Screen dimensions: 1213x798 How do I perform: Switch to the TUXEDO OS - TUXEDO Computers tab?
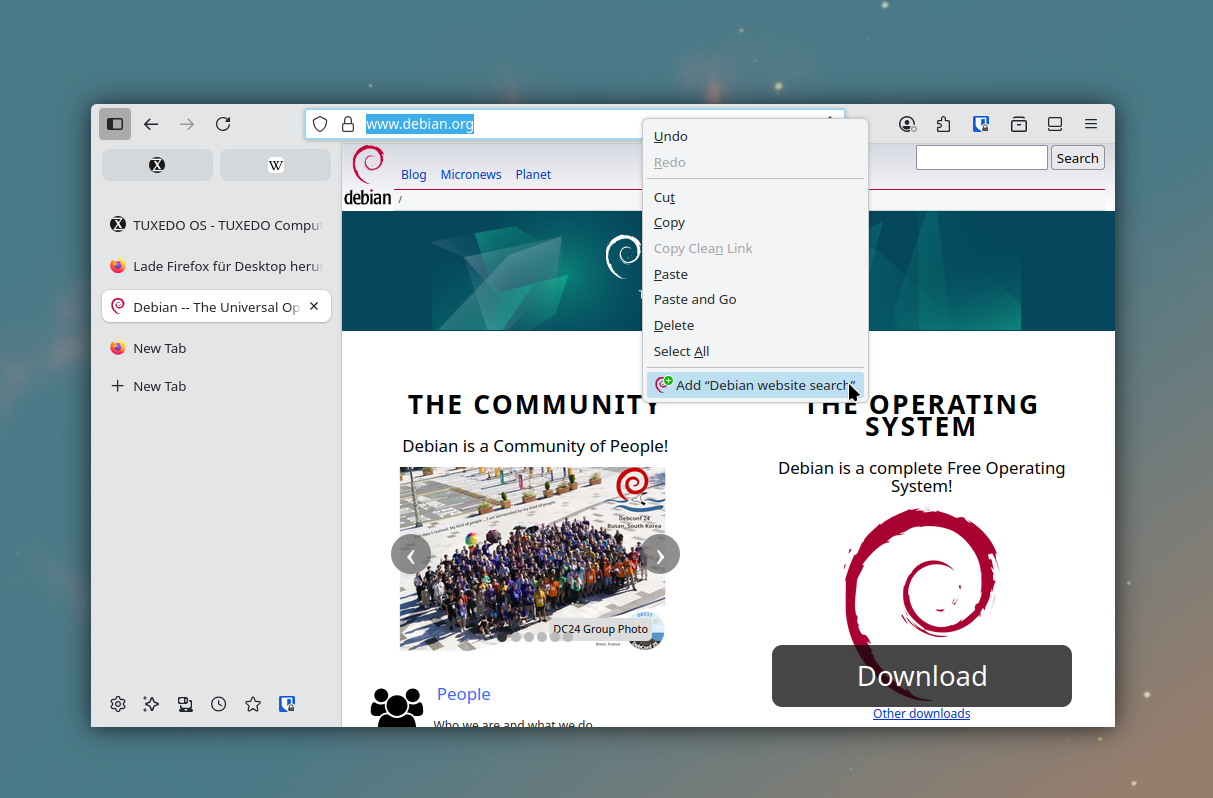click(216, 225)
